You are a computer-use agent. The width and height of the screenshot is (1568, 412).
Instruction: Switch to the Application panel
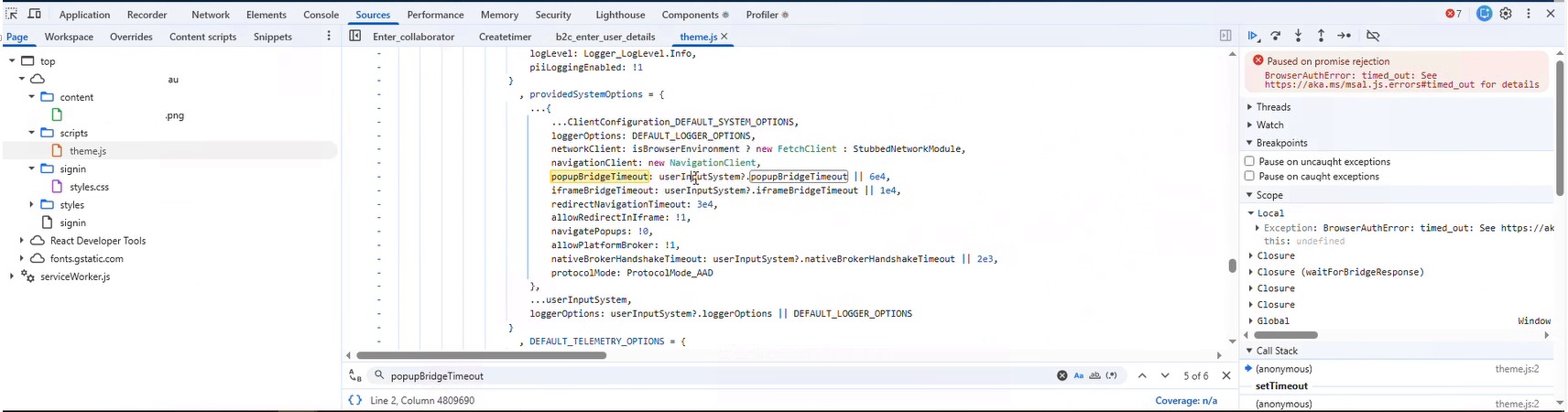[x=84, y=15]
